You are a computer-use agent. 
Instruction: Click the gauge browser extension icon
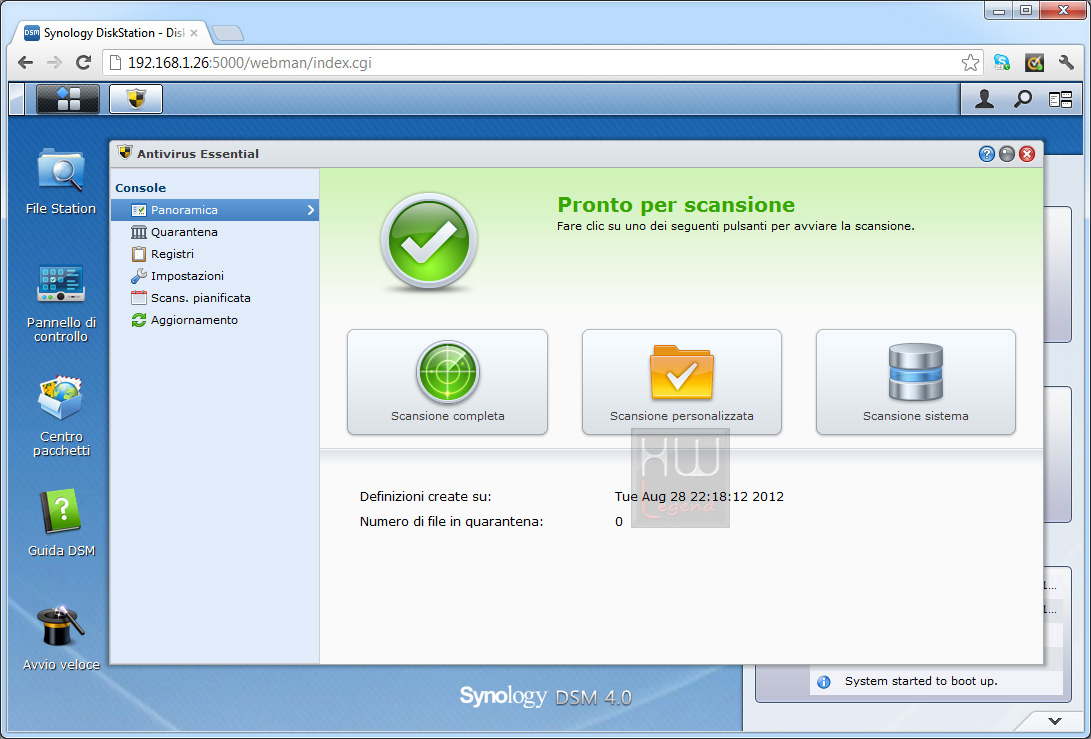point(1035,63)
